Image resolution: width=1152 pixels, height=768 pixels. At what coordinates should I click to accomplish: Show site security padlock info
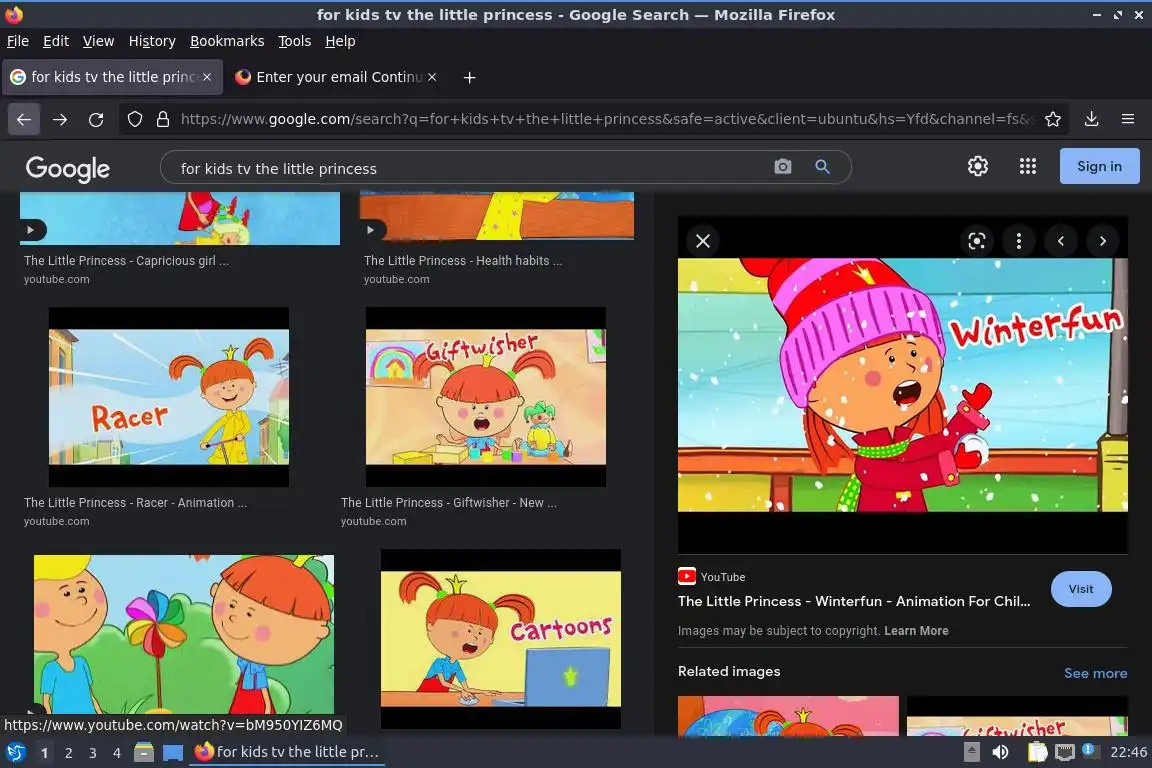(163, 119)
